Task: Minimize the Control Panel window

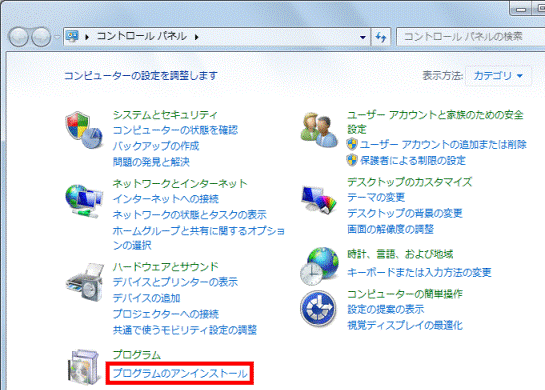Action: (x=520, y=8)
